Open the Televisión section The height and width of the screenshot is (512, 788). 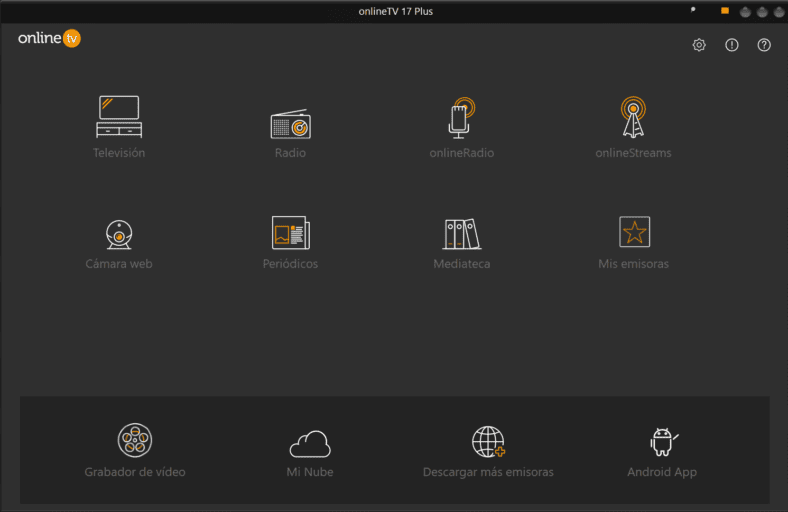tap(119, 127)
